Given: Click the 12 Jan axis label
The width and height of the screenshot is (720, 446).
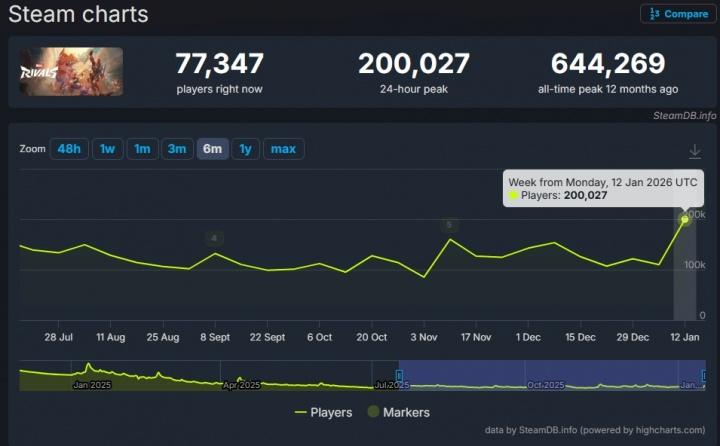Looking at the screenshot, I should pos(685,337).
